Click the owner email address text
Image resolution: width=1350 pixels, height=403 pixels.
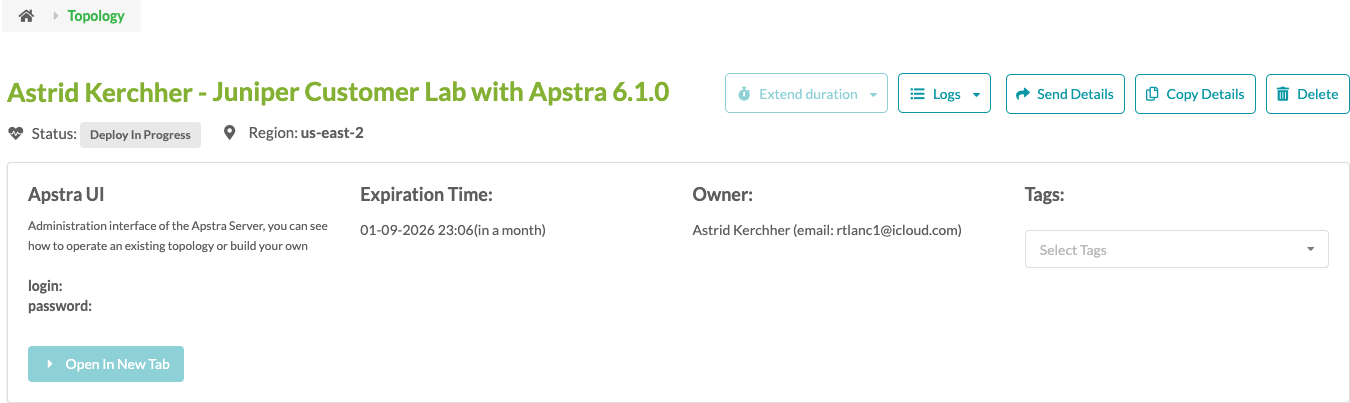897,230
